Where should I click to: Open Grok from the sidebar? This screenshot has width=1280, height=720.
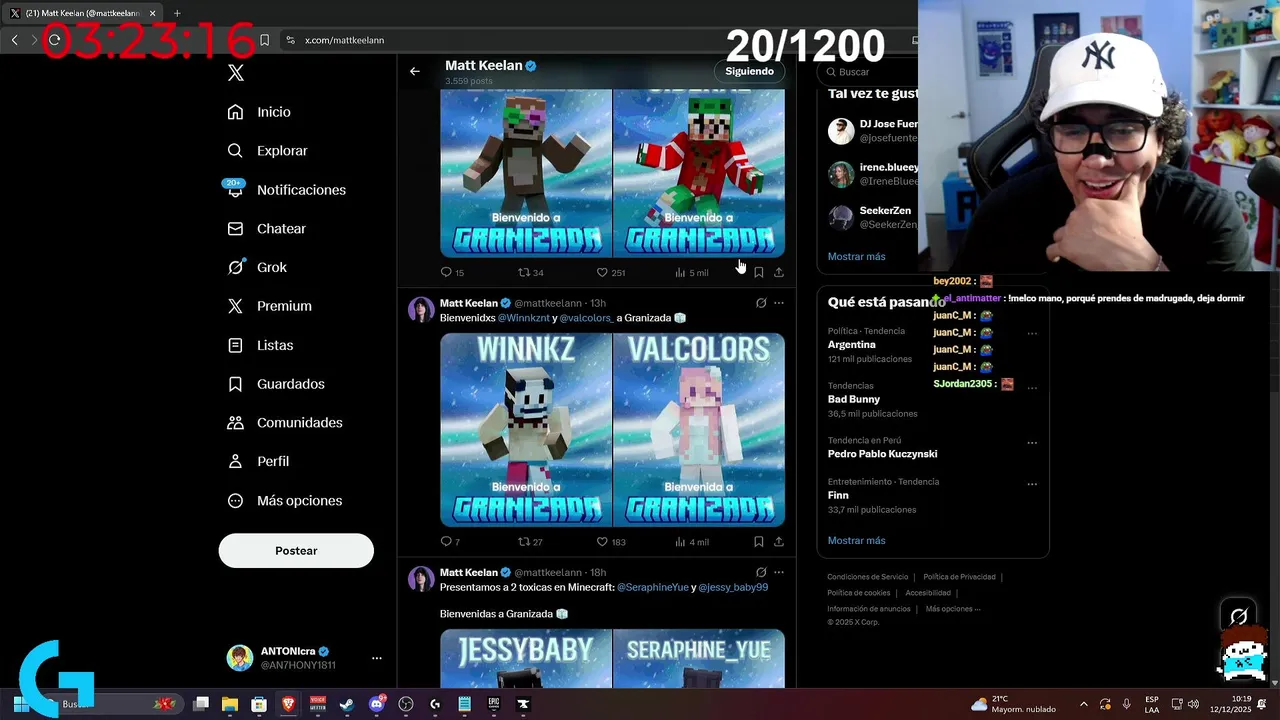(257, 267)
